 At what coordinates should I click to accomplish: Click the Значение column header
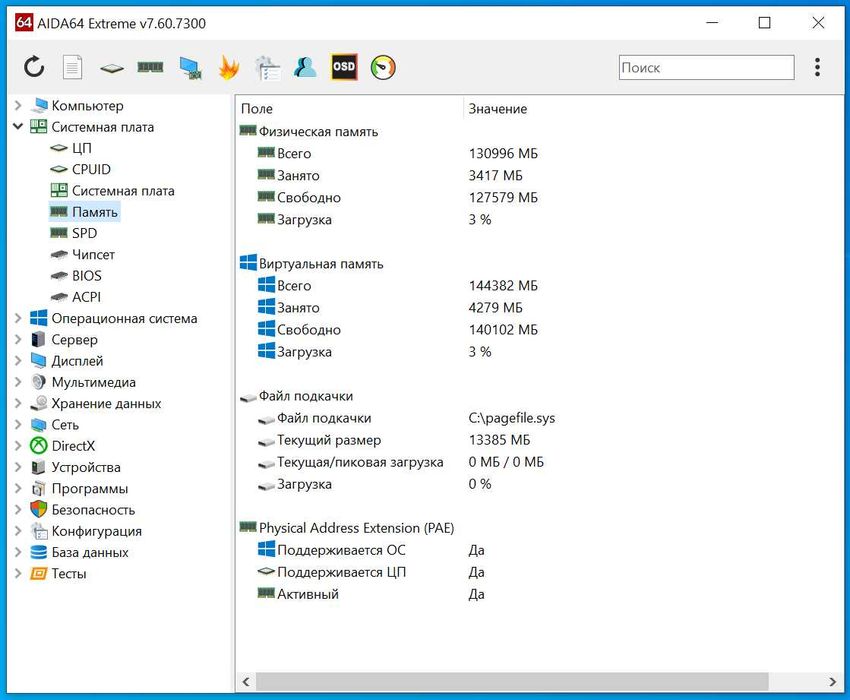tap(498, 108)
